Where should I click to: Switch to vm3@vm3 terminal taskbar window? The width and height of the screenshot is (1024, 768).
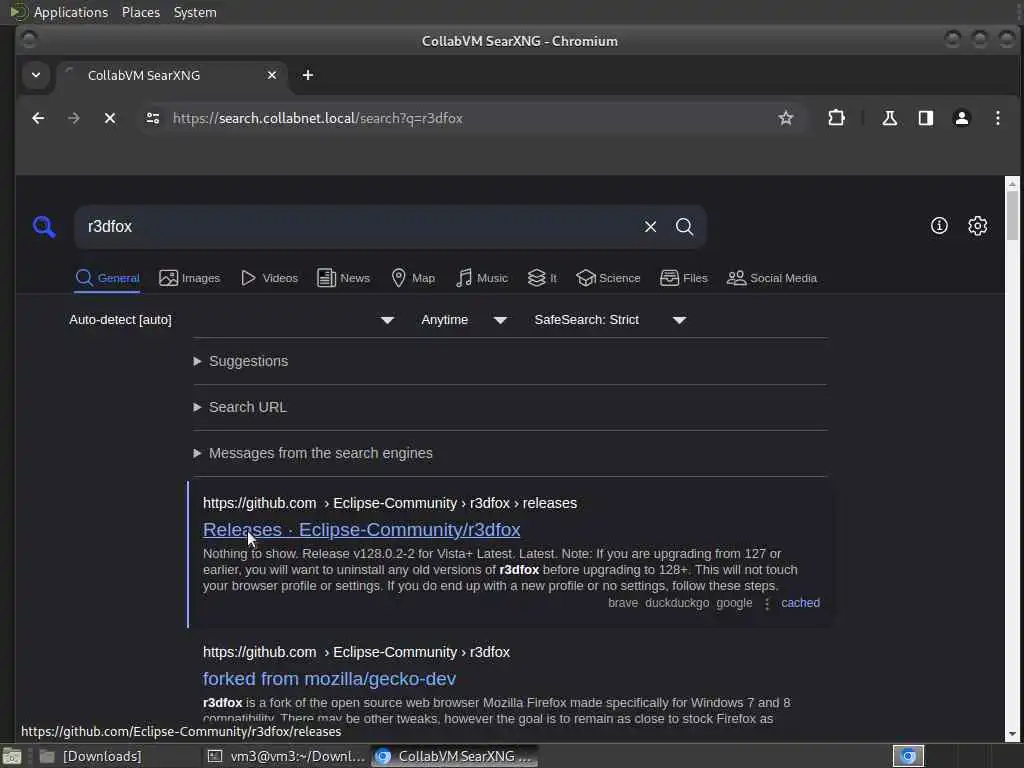point(286,756)
